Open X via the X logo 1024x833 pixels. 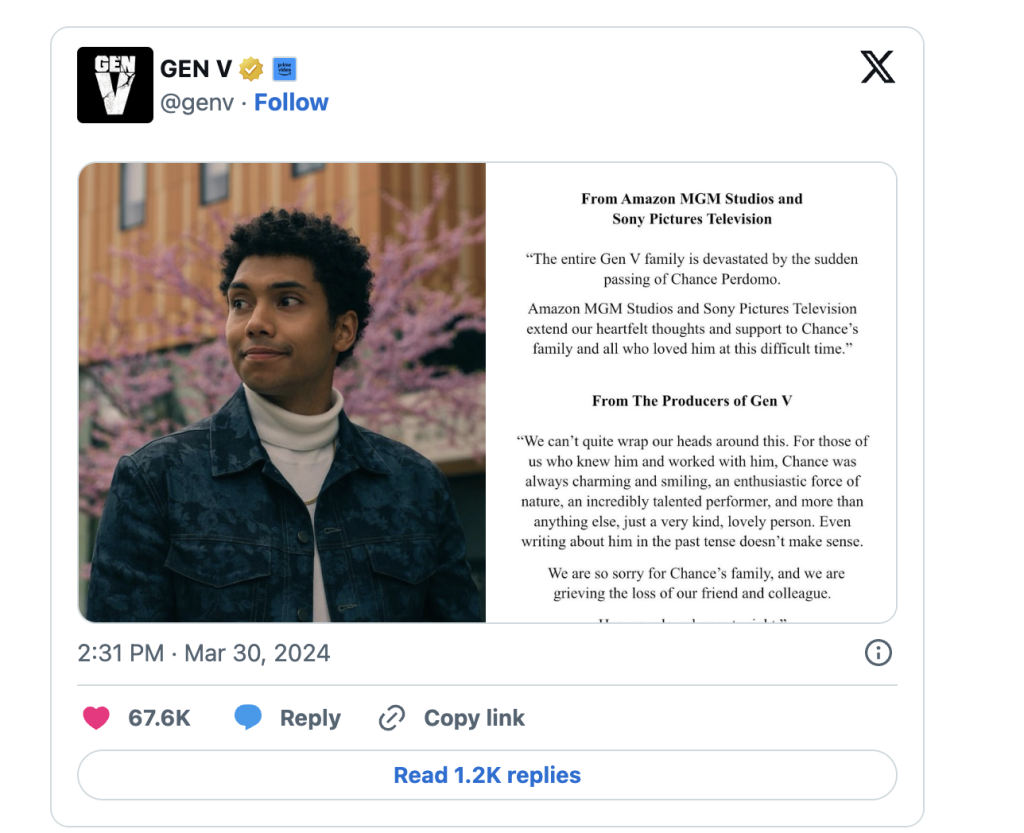click(877, 67)
